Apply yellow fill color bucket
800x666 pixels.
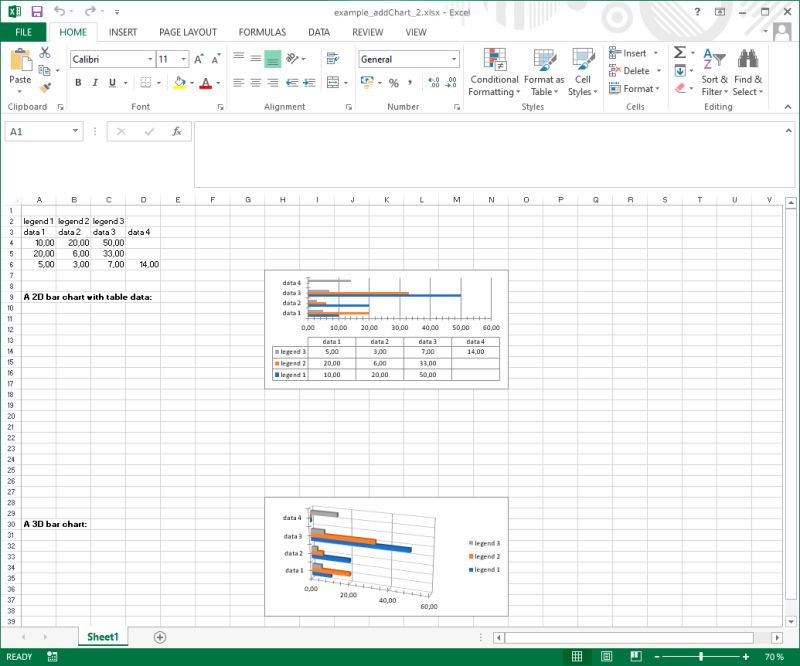[x=180, y=83]
